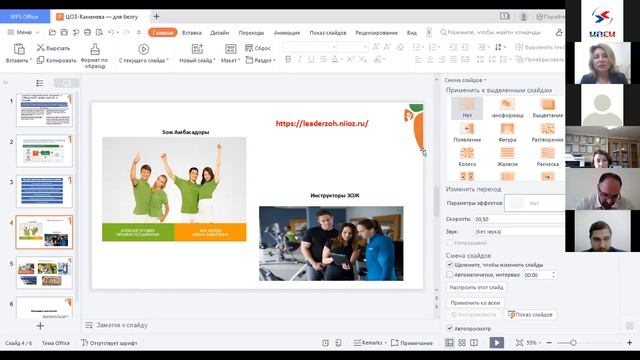Expand Раздел section dropdown
The width and height of the screenshot is (640, 360).
[260, 60]
